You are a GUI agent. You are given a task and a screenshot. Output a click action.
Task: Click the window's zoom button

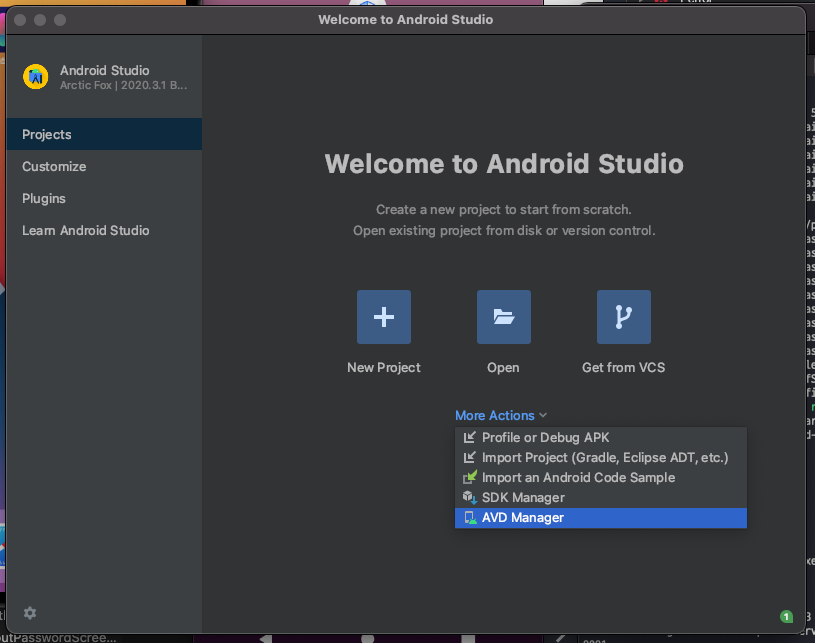(x=60, y=20)
